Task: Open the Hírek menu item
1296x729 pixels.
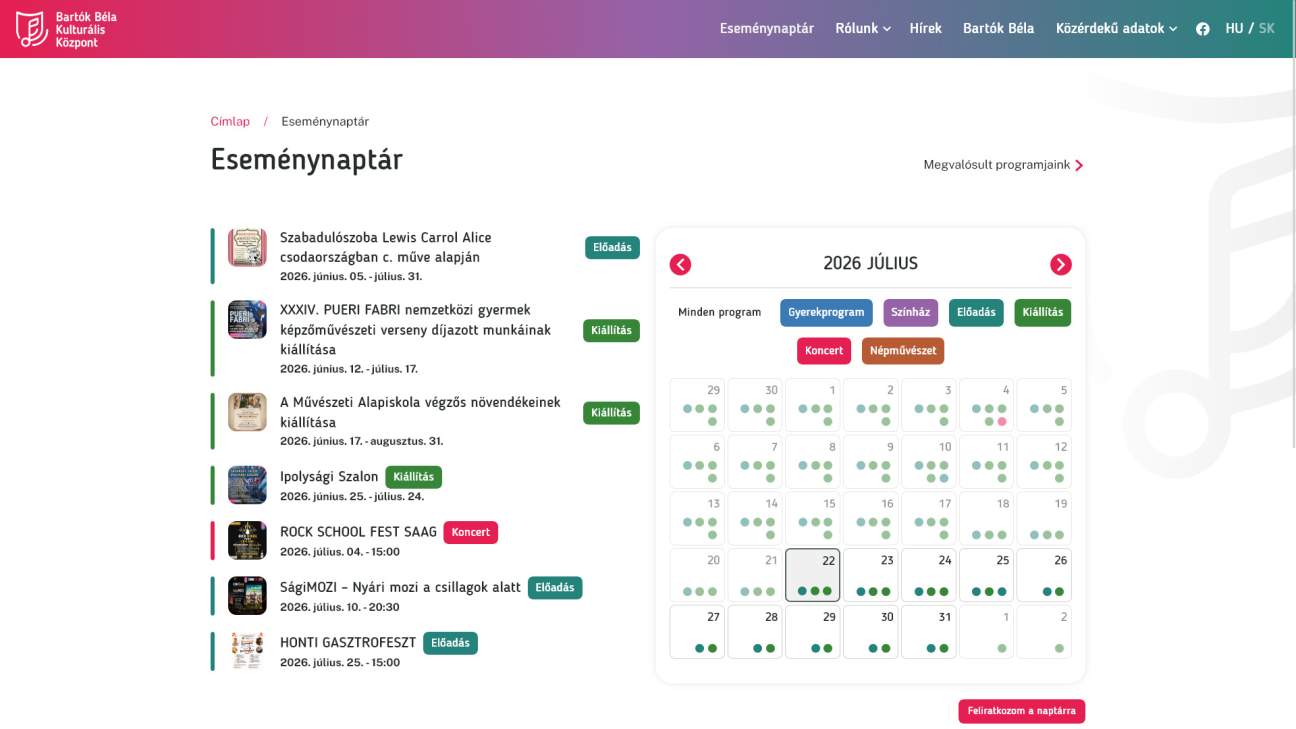Action: 926,29
